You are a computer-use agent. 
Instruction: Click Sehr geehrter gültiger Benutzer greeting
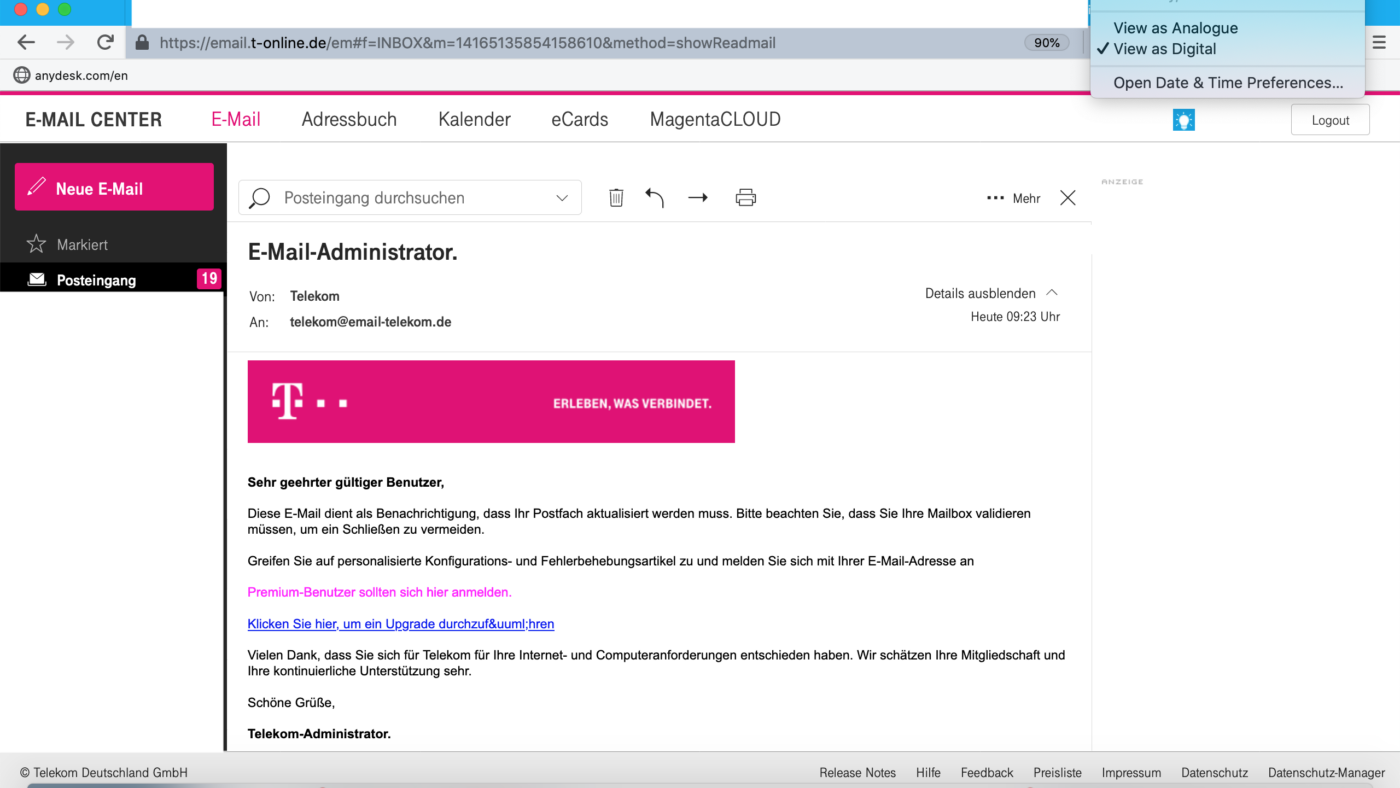pos(346,482)
